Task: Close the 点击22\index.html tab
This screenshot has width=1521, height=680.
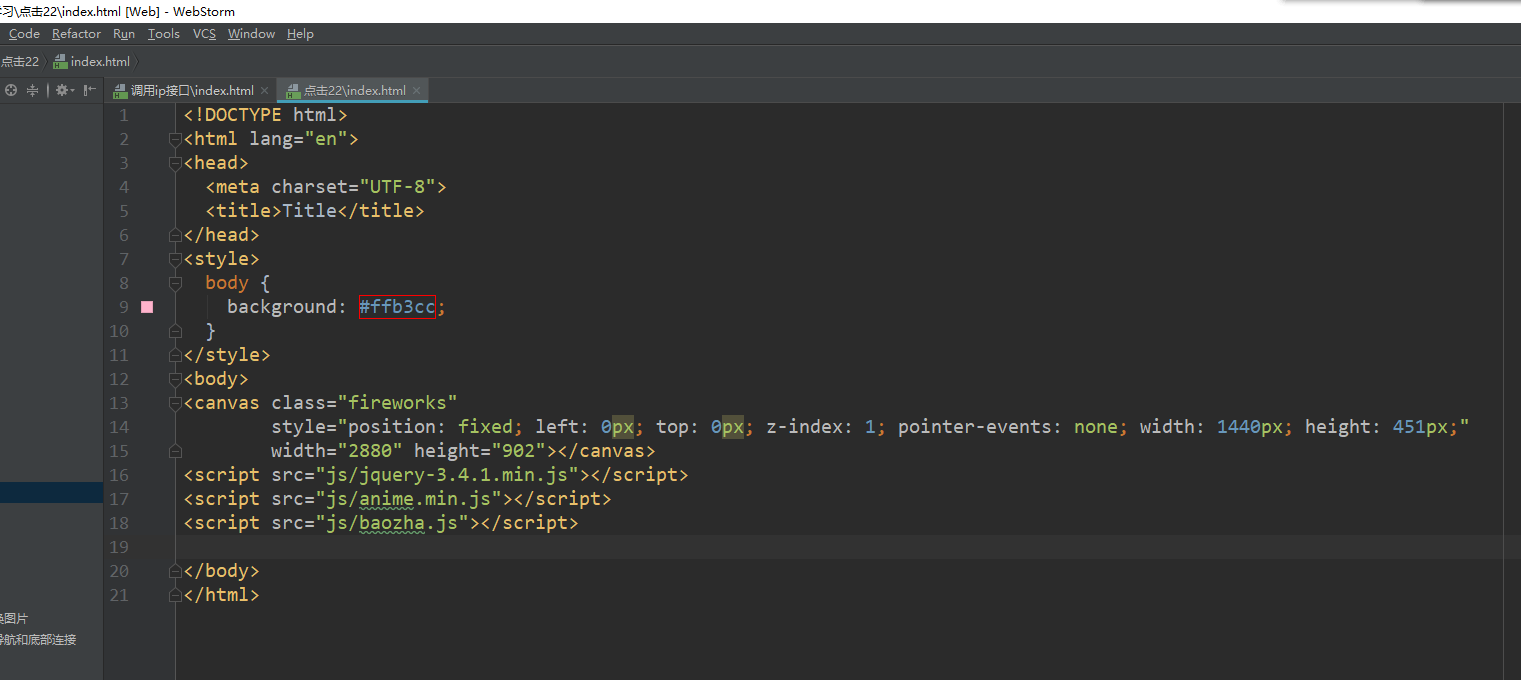Action: (416, 91)
